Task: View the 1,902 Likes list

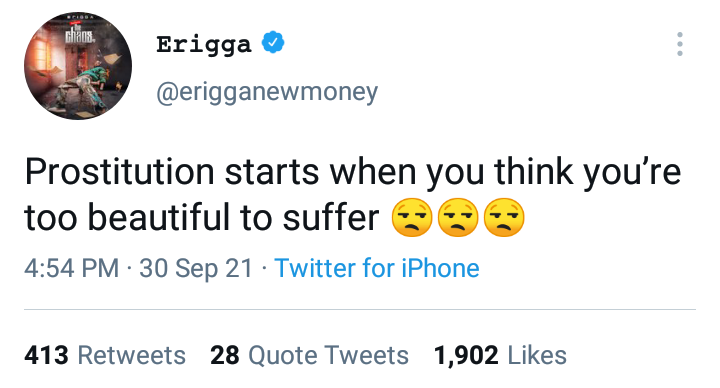Action: (x=501, y=355)
